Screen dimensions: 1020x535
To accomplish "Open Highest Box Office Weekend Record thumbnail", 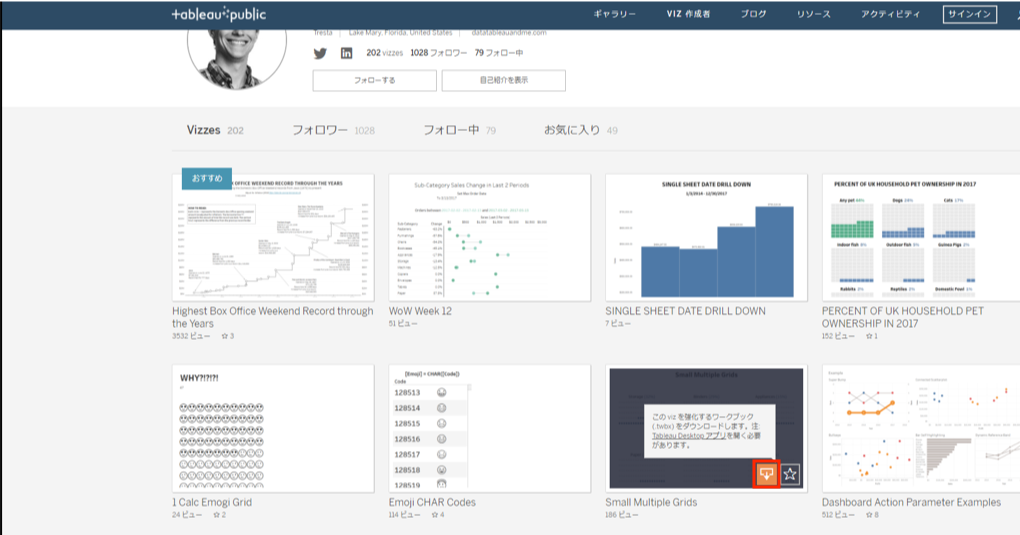I will pos(273,237).
